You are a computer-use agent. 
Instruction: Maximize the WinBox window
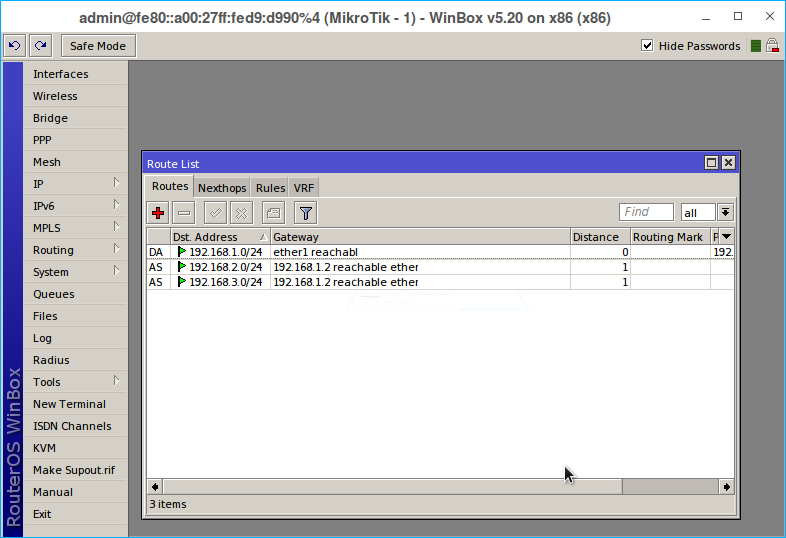(738, 17)
